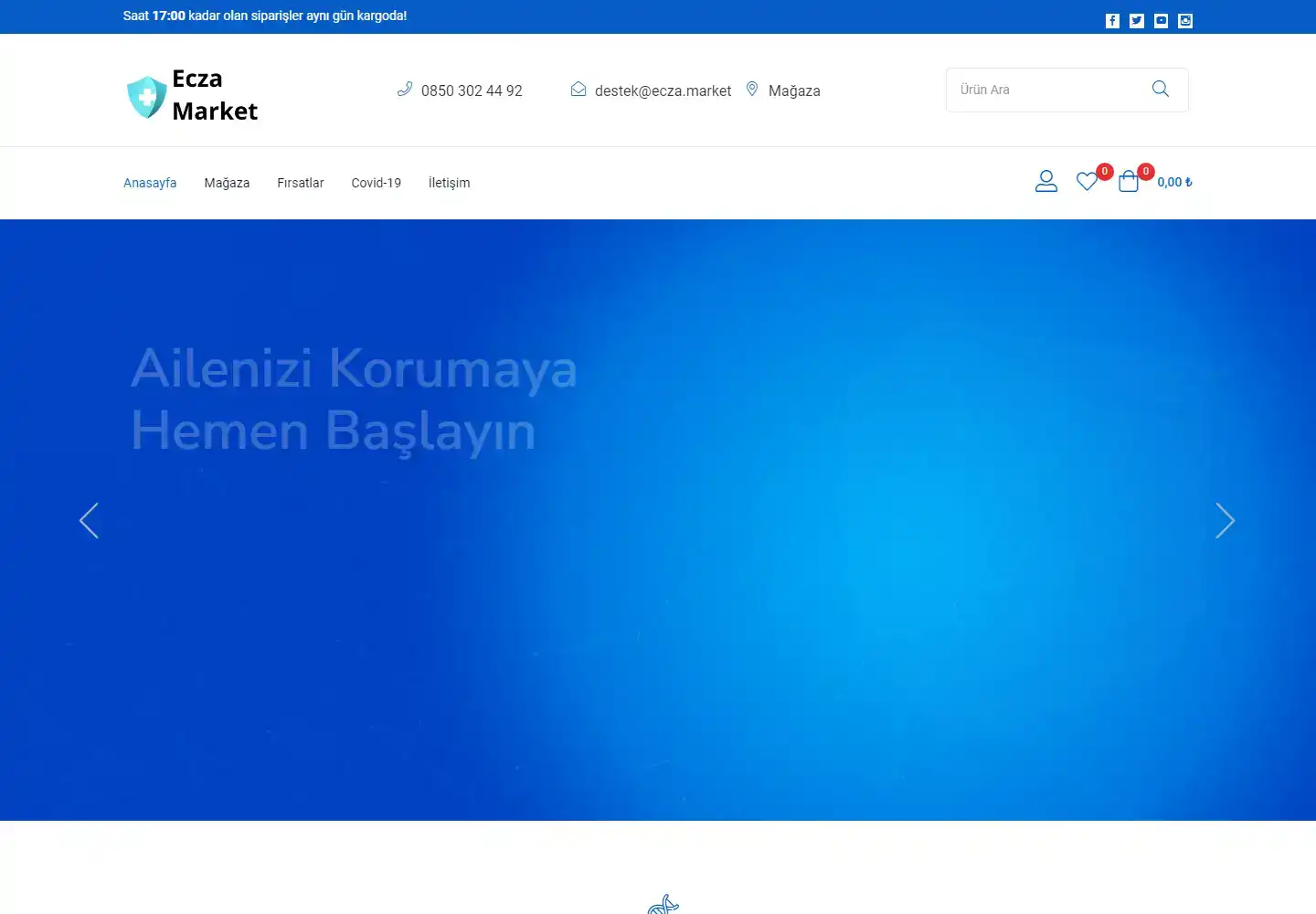Click the phone handset icon
Viewport: 1316px width, 914px height.
[x=405, y=89]
